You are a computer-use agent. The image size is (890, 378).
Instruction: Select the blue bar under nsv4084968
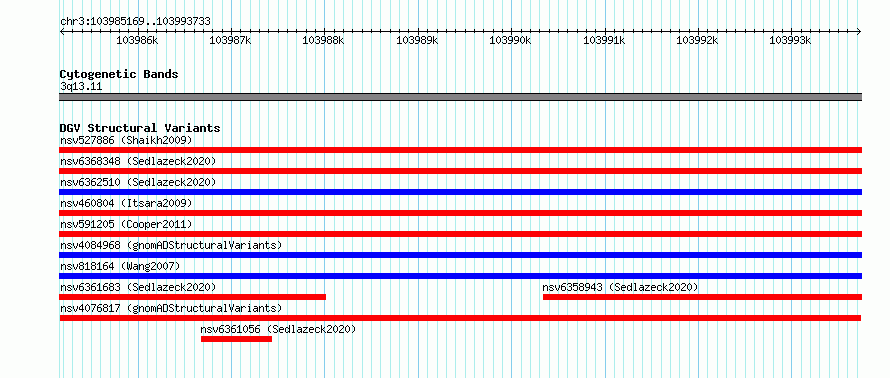(460, 255)
